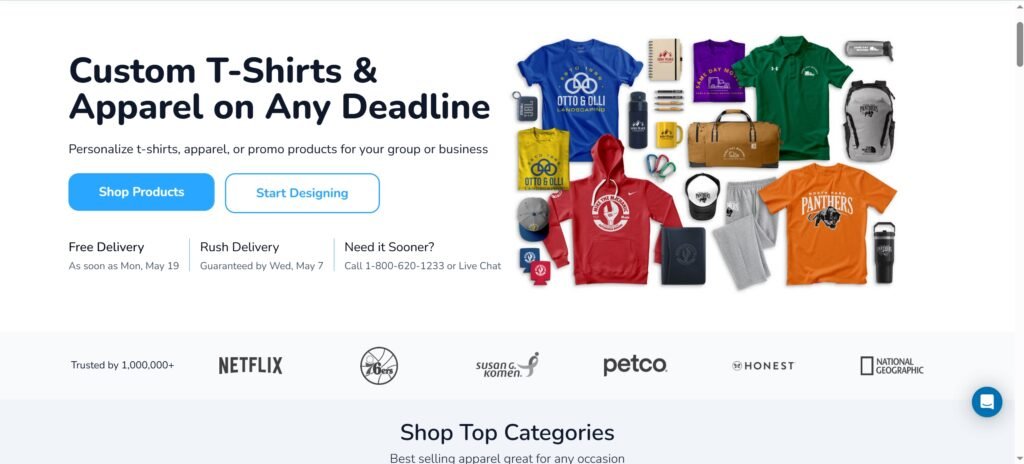Select the green Under Armour polo
The width and height of the screenshot is (1024, 464).
pos(801,97)
